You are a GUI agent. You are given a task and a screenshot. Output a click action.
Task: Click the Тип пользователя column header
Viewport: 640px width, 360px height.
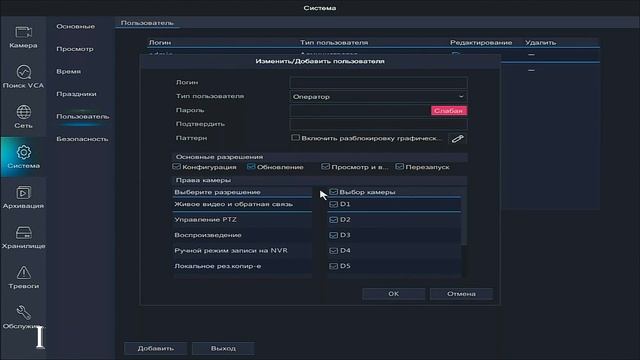point(334,42)
